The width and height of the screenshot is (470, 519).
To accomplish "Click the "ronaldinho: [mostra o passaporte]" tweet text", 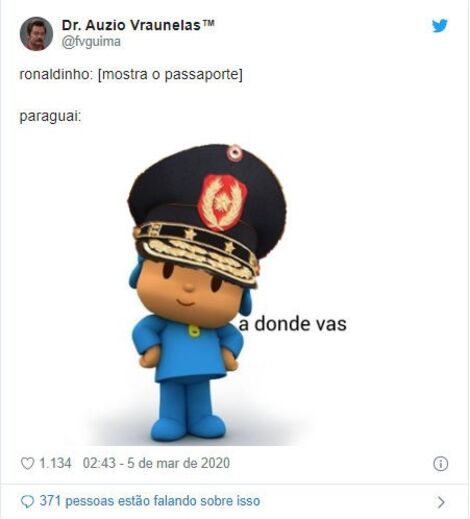I will (131, 74).
